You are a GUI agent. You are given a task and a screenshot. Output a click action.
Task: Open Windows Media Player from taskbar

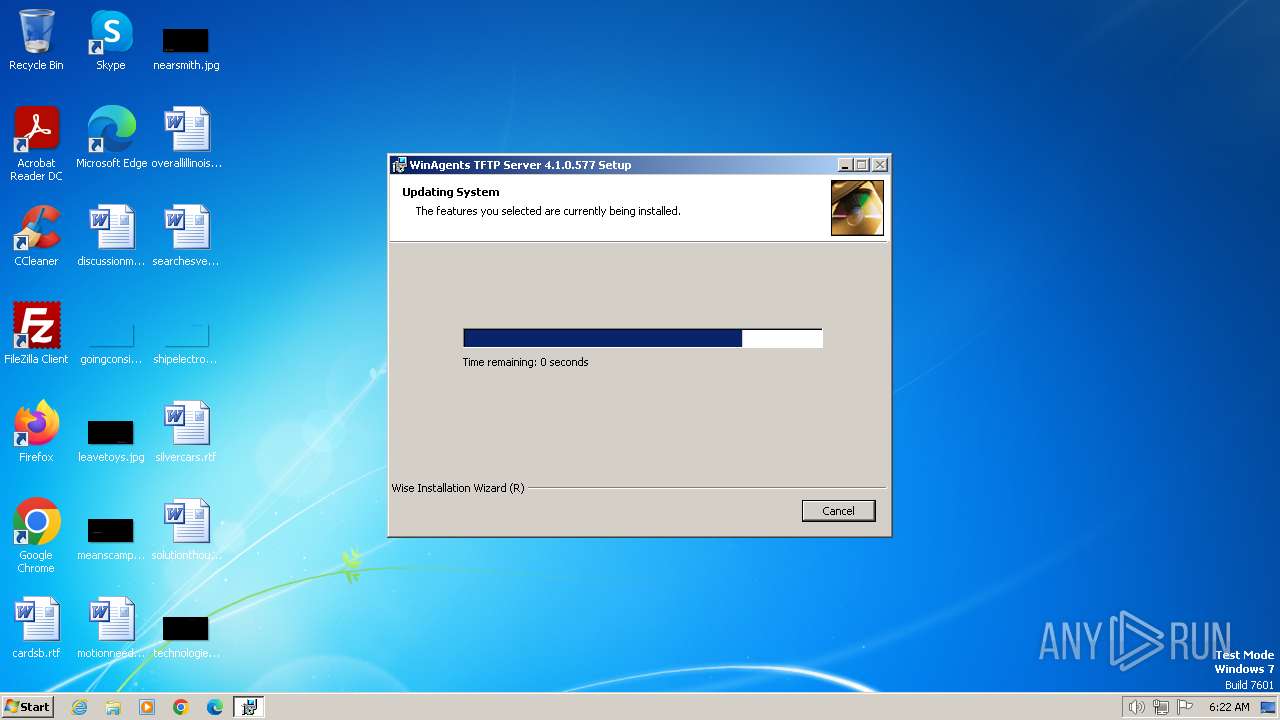coord(147,707)
